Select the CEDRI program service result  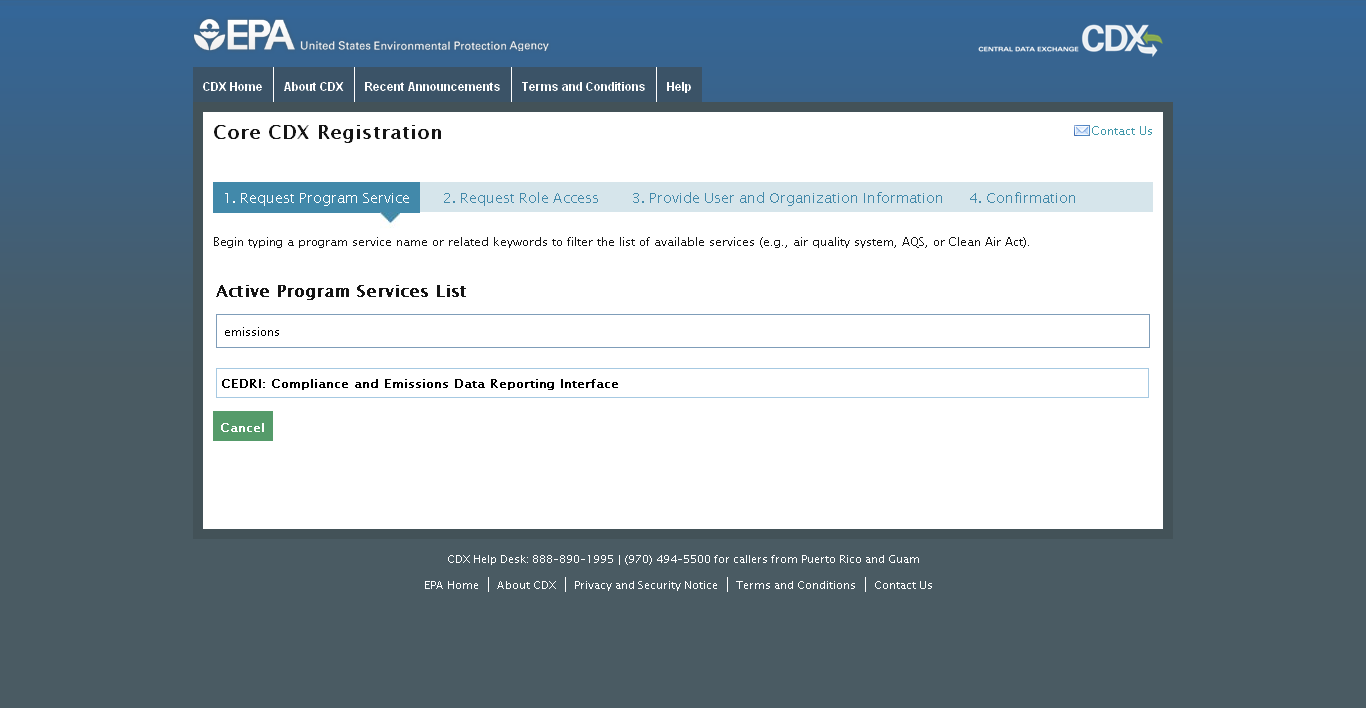click(683, 383)
